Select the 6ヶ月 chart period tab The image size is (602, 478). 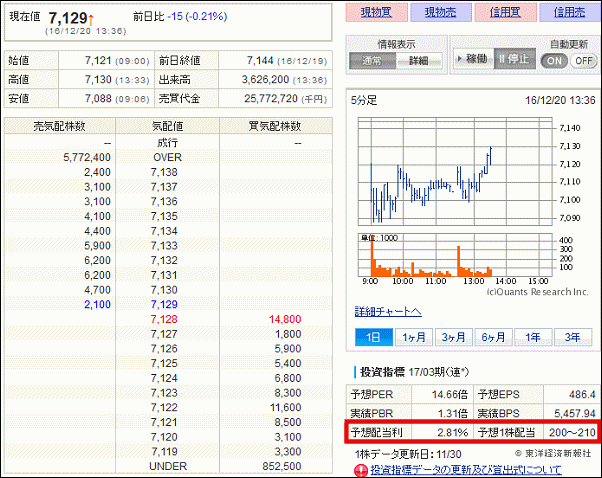[496, 336]
